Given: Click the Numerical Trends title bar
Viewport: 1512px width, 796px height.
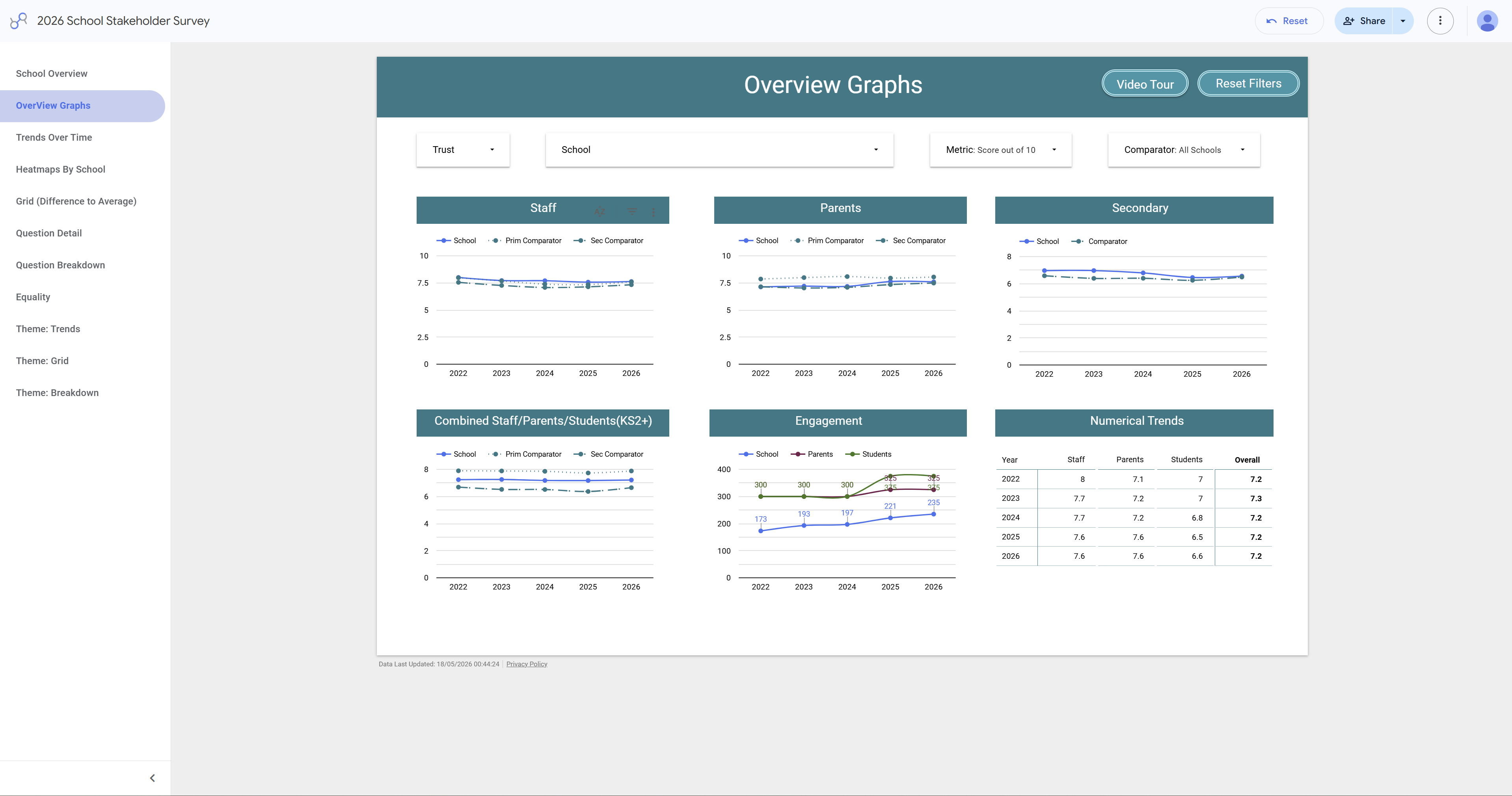Looking at the screenshot, I should coord(1134,423).
